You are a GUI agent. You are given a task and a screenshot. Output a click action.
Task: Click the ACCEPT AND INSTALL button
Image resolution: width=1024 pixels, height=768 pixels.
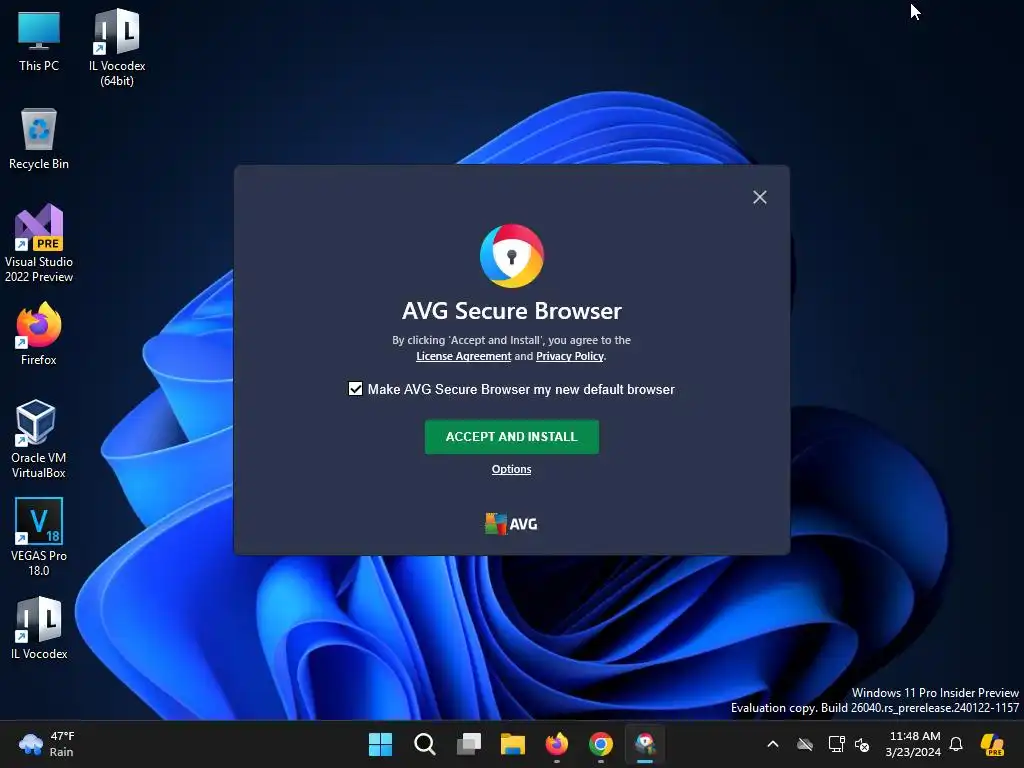coord(511,436)
